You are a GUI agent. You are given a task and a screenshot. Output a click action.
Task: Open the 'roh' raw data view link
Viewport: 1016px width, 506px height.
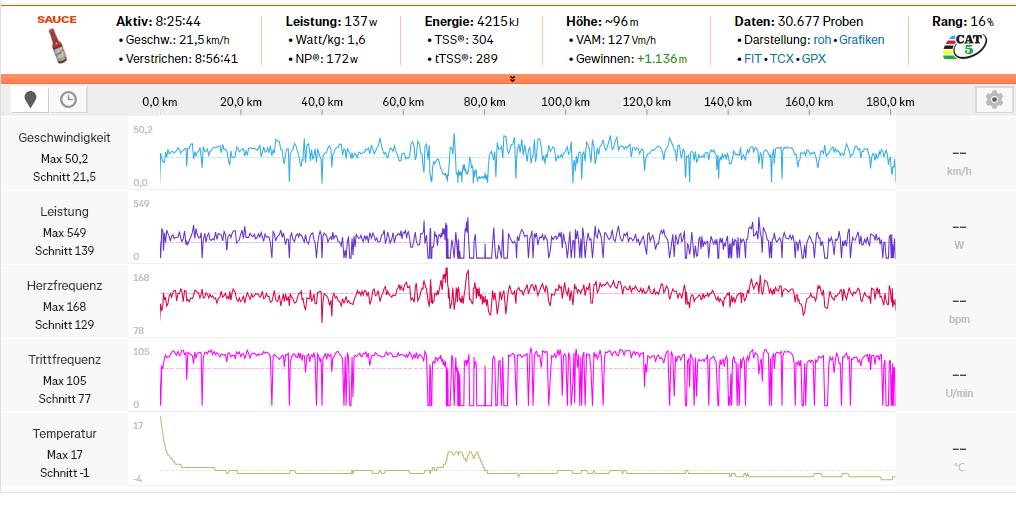pos(822,40)
